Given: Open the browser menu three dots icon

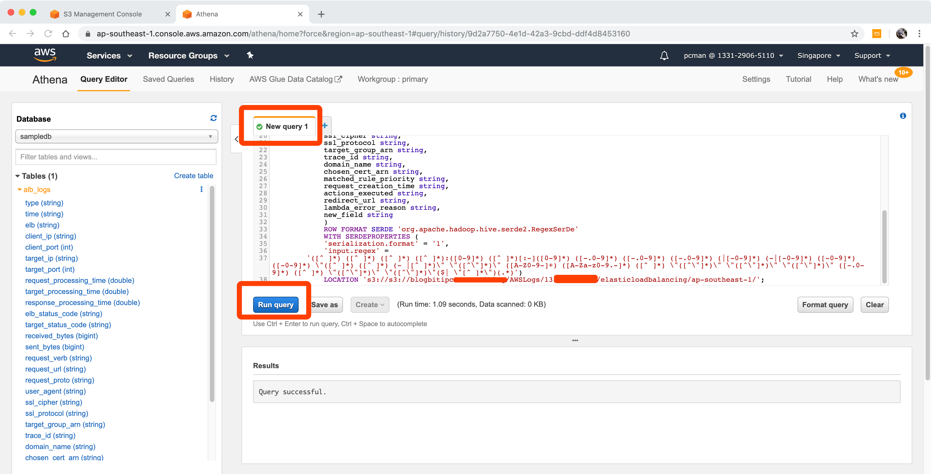Looking at the screenshot, I should pyautogui.click(x=920, y=34).
